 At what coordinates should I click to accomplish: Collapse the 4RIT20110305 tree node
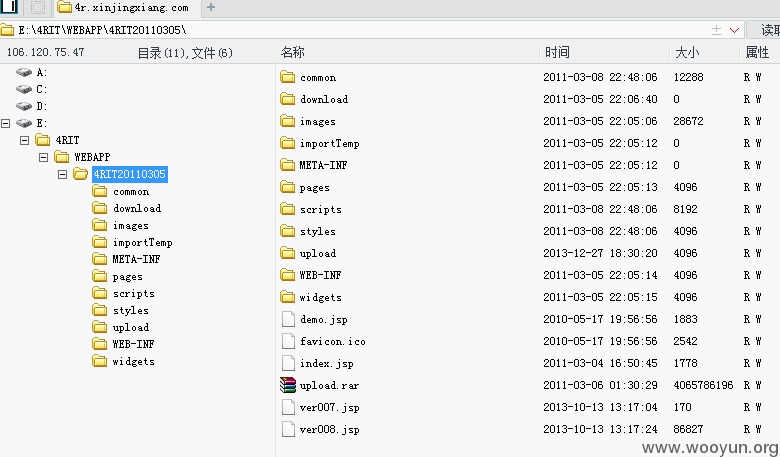tap(62, 175)
